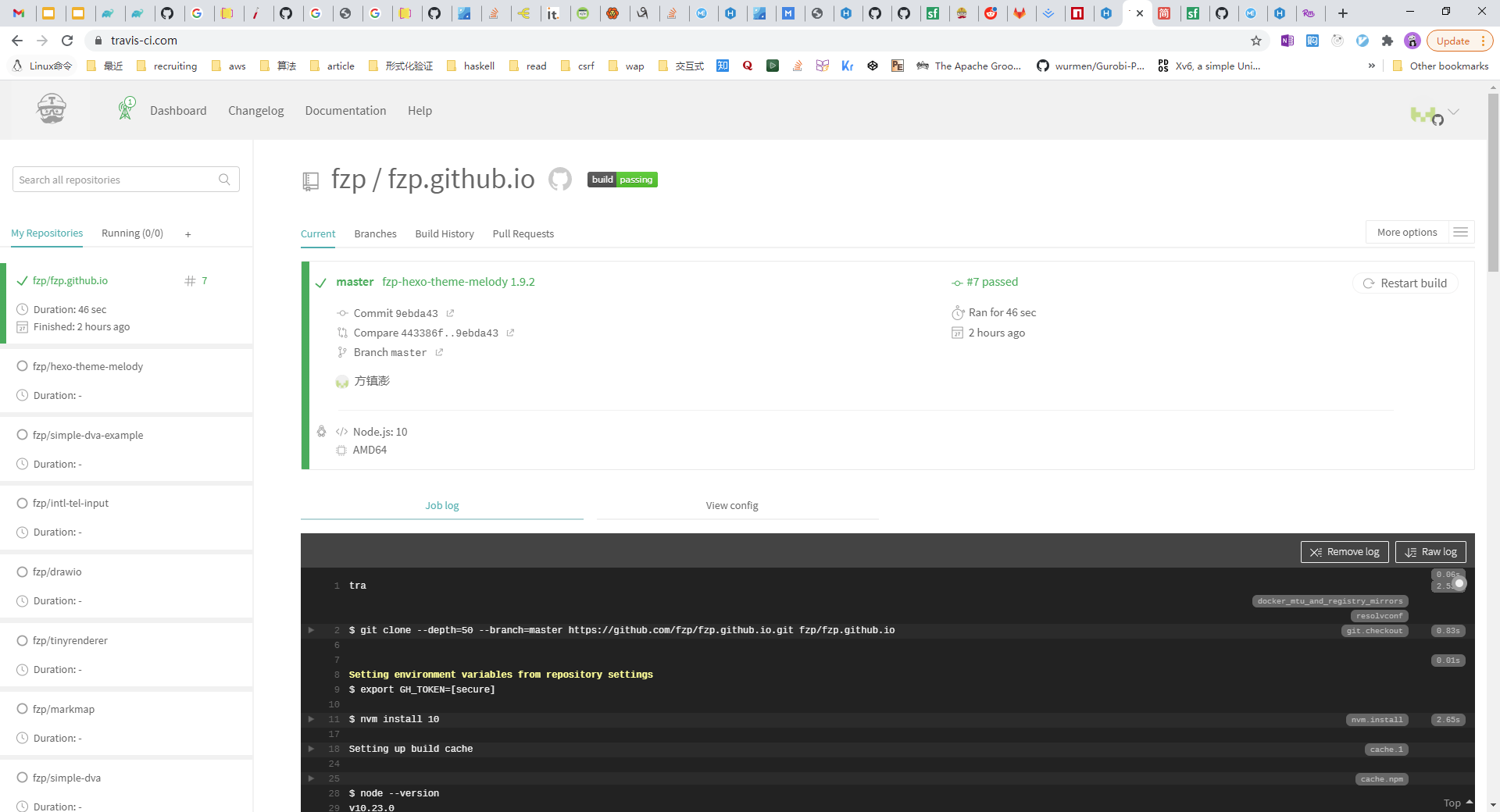Expand the account chevron near the avatar
Viewport: 1500px width, 812px height.
click(1454, 112)
